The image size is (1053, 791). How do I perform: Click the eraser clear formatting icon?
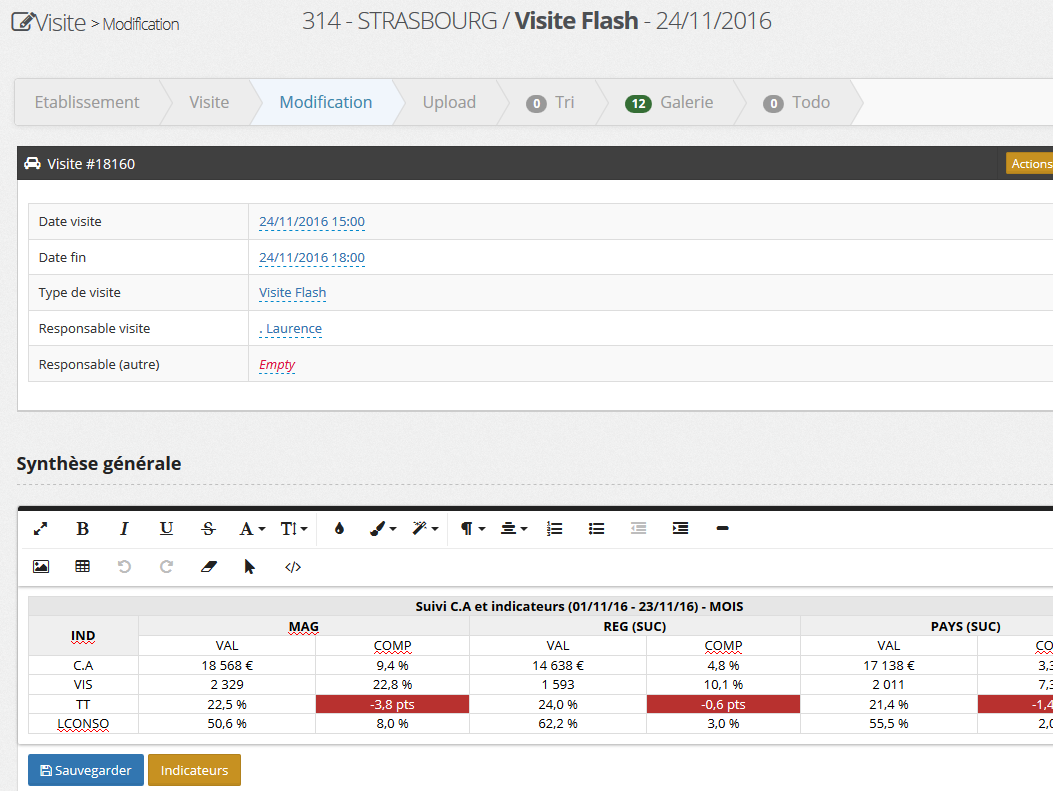(x=208, y=567)
